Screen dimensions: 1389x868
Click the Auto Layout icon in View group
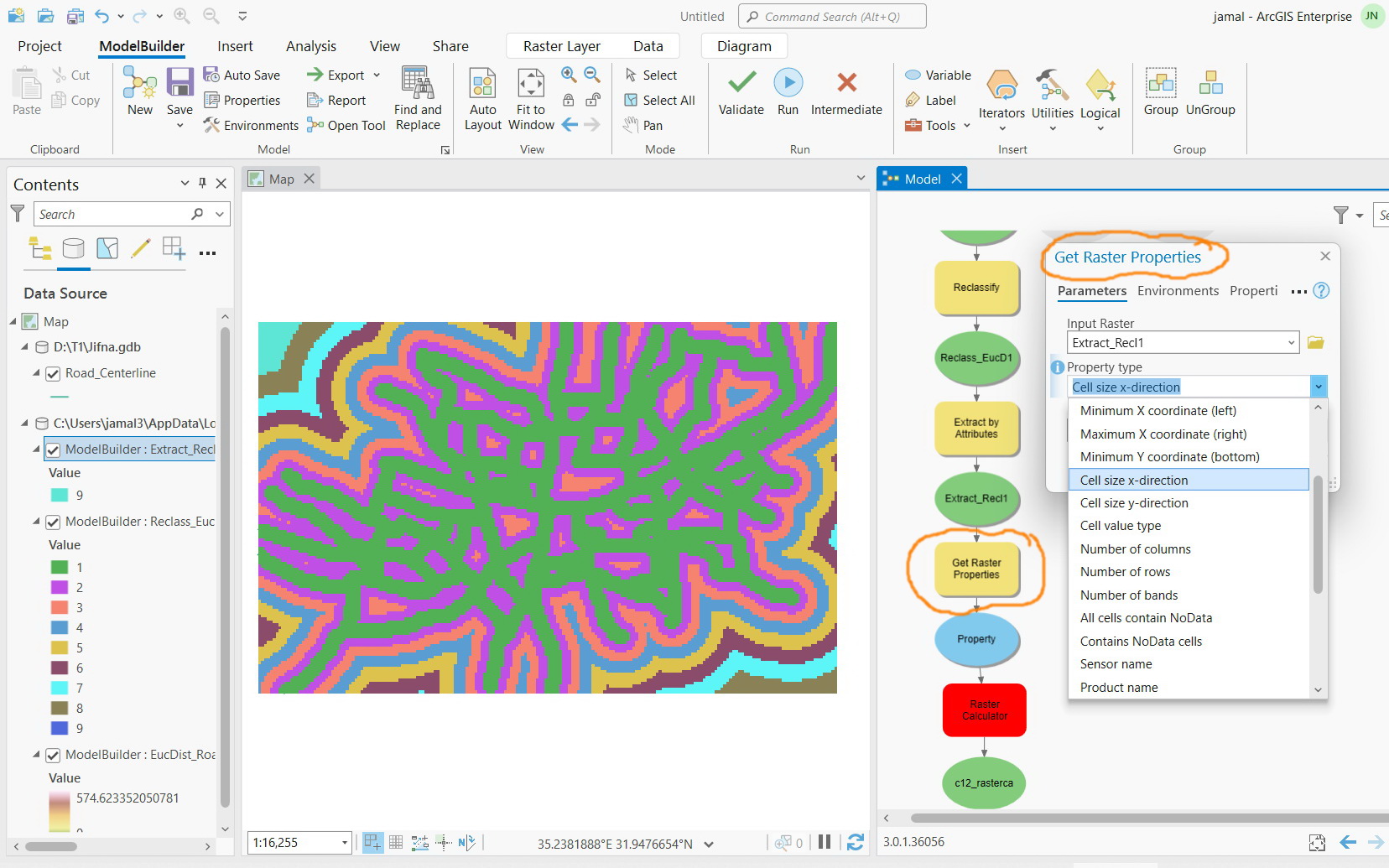pyautogui.click(x=482, y=92)
